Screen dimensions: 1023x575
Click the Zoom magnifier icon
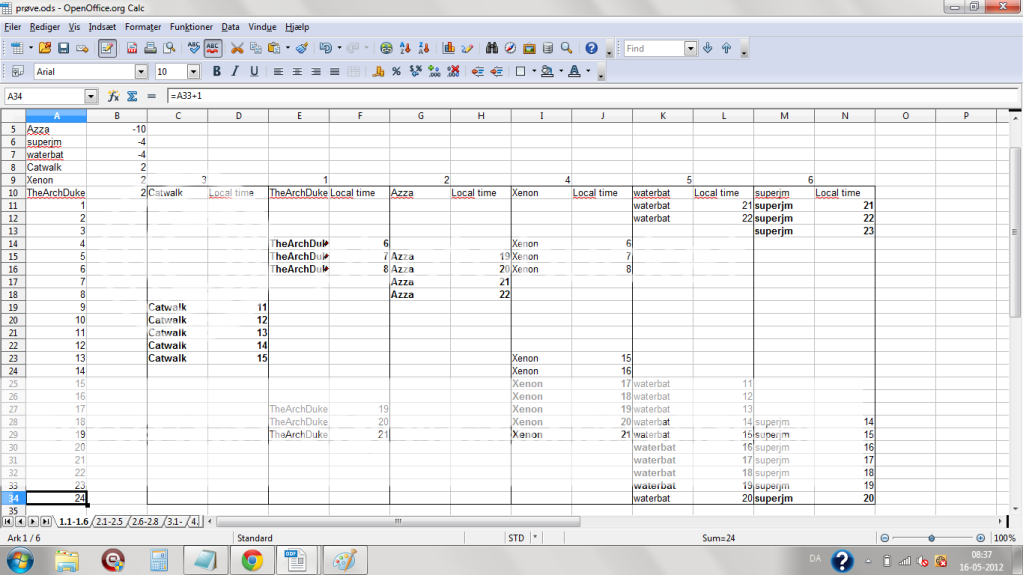tap(566, 48)
